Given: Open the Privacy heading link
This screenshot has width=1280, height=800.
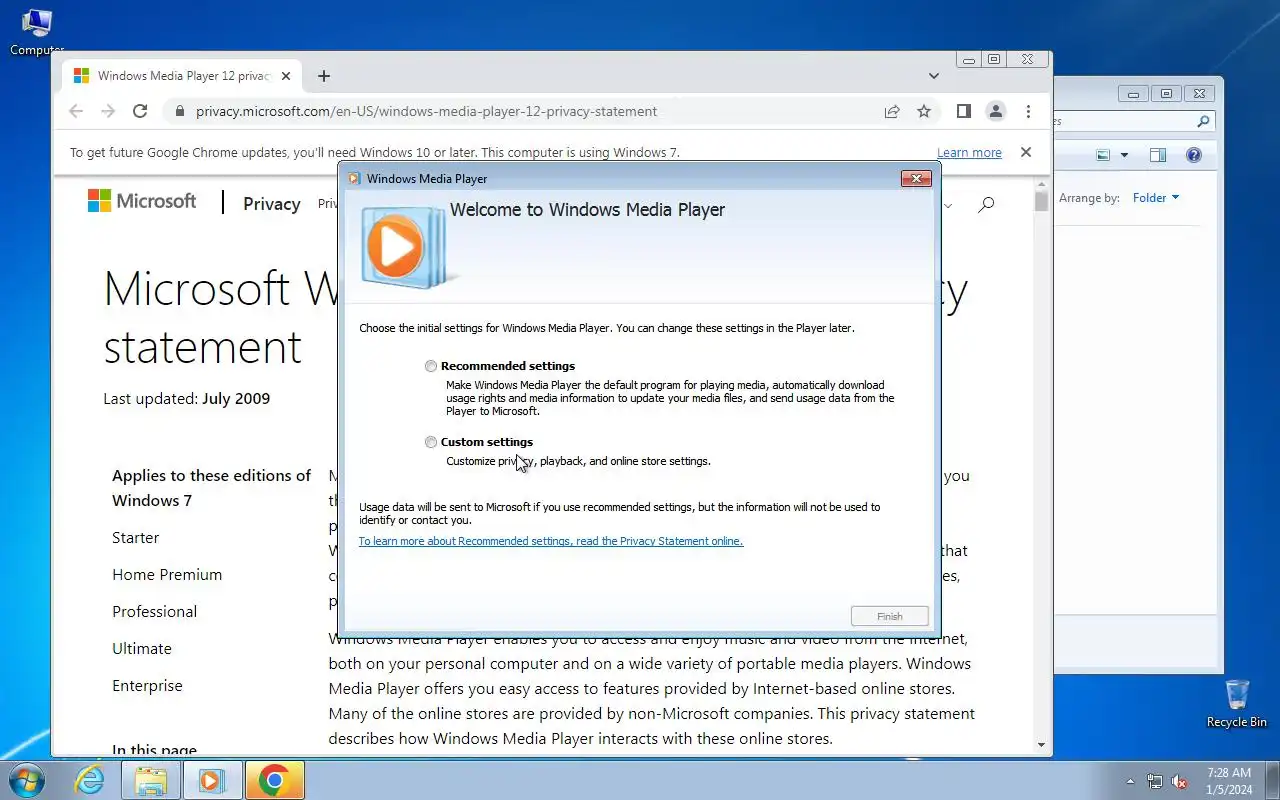Looking at the screenshot, I should click(x=272, y=204).
